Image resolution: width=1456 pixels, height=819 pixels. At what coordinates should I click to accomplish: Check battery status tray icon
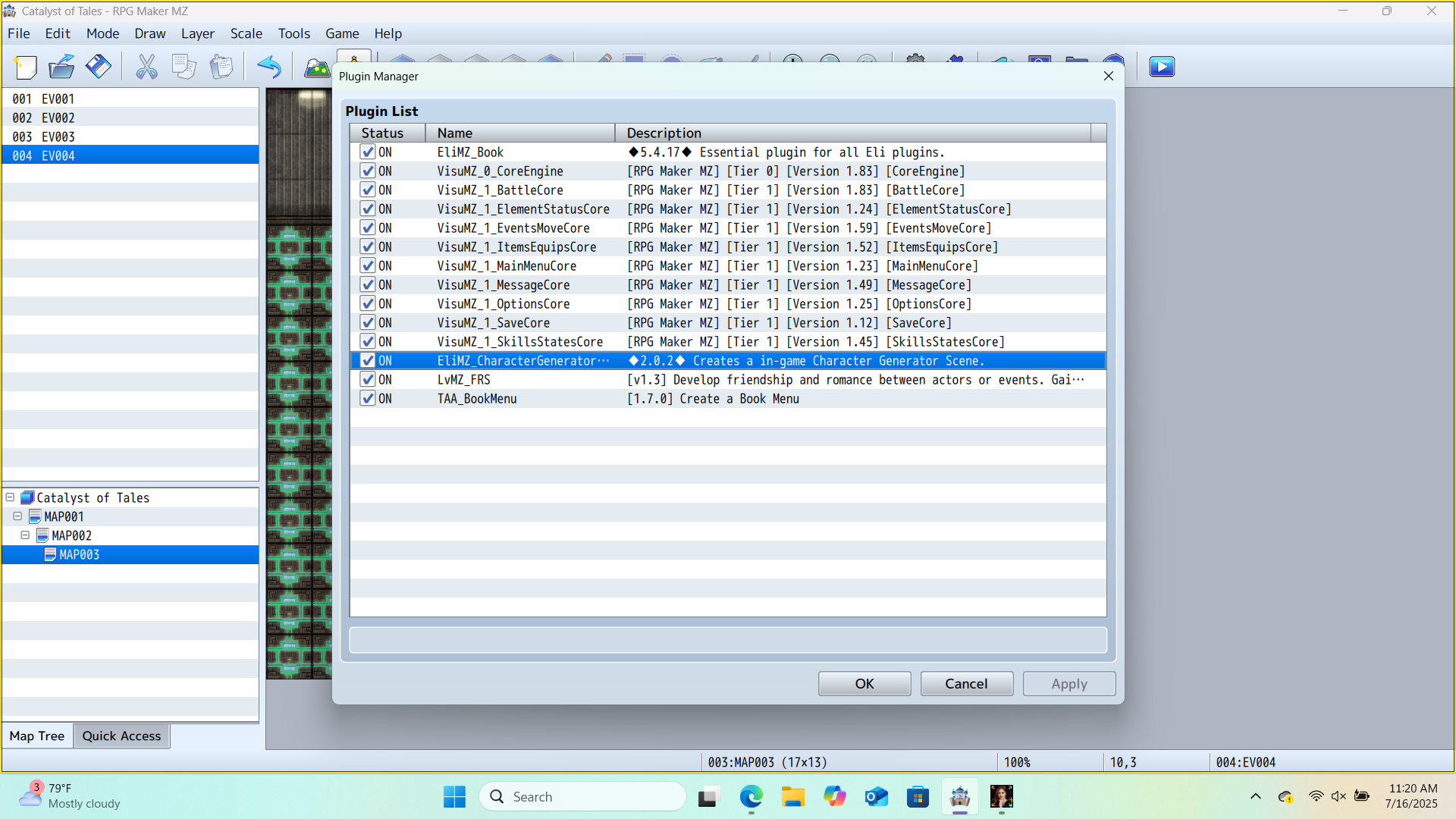pyautogui.click(x=1362, y=796)
